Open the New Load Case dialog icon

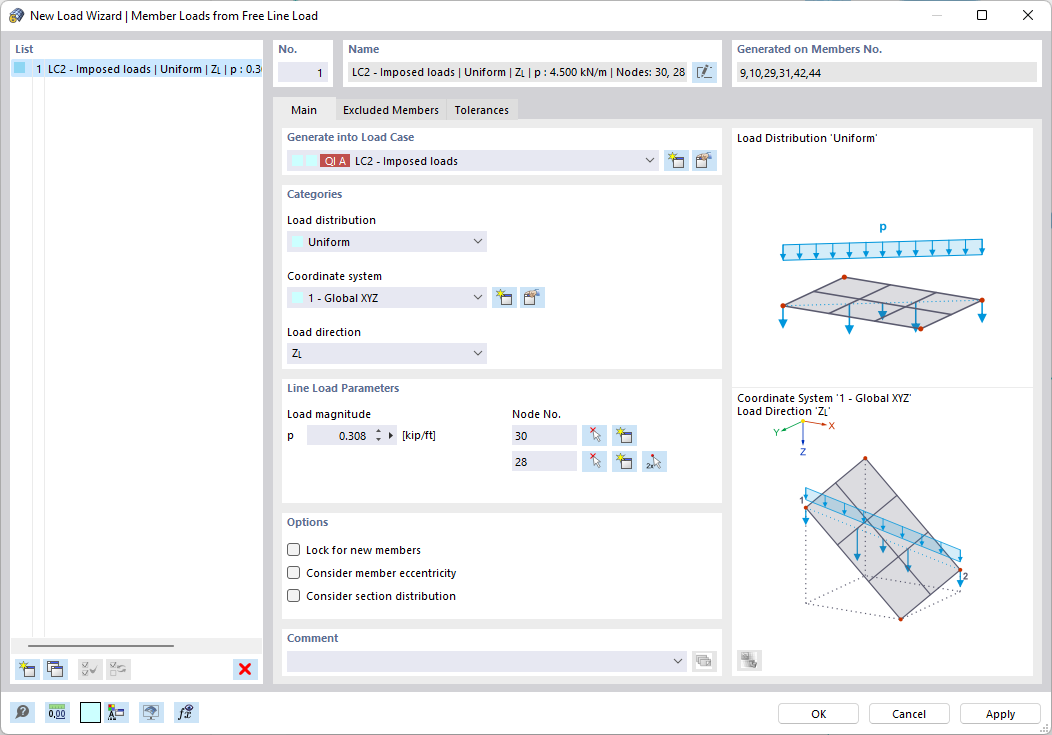tap(675, 160)
